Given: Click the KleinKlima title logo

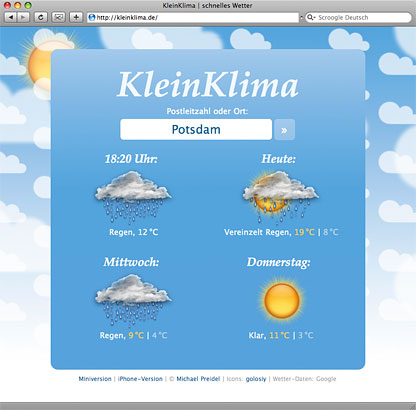Looking at the screenshot, I should [x=208, y=85].
